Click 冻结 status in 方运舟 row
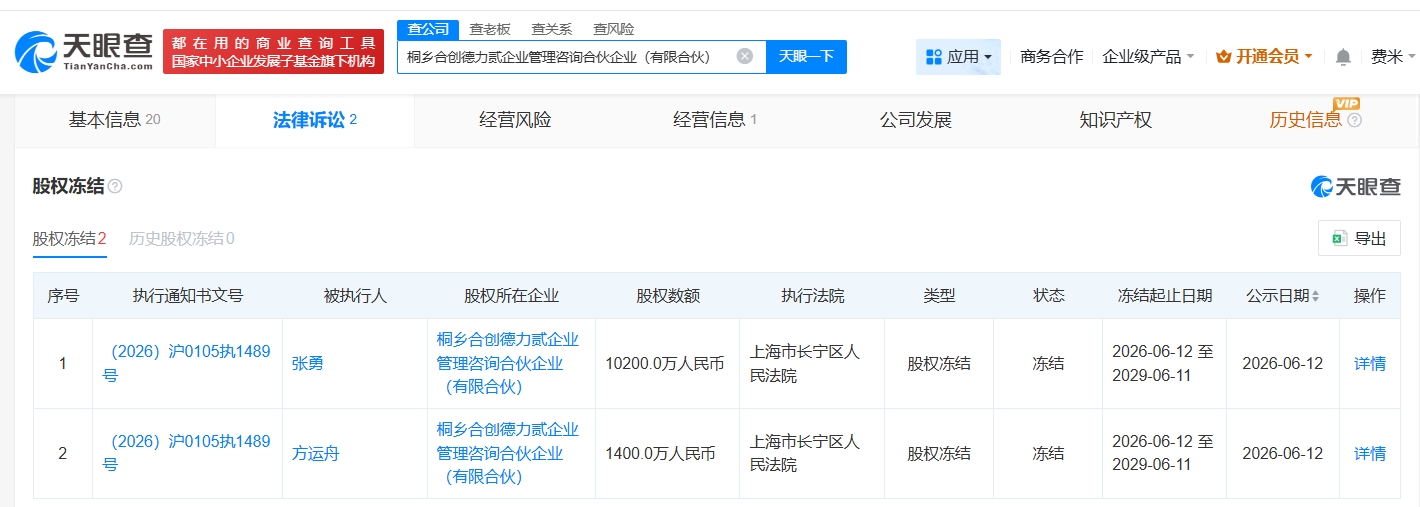Image resolution: width=1420 pixels, height=507 pixels. (x=1048, y=454)
